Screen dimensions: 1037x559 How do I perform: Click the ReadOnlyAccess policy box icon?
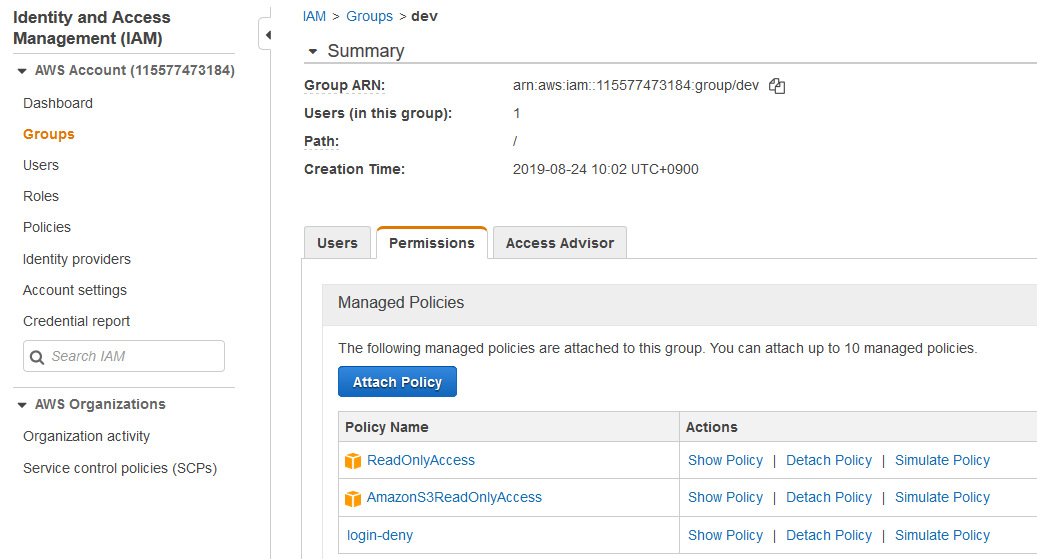pos(353,461)
